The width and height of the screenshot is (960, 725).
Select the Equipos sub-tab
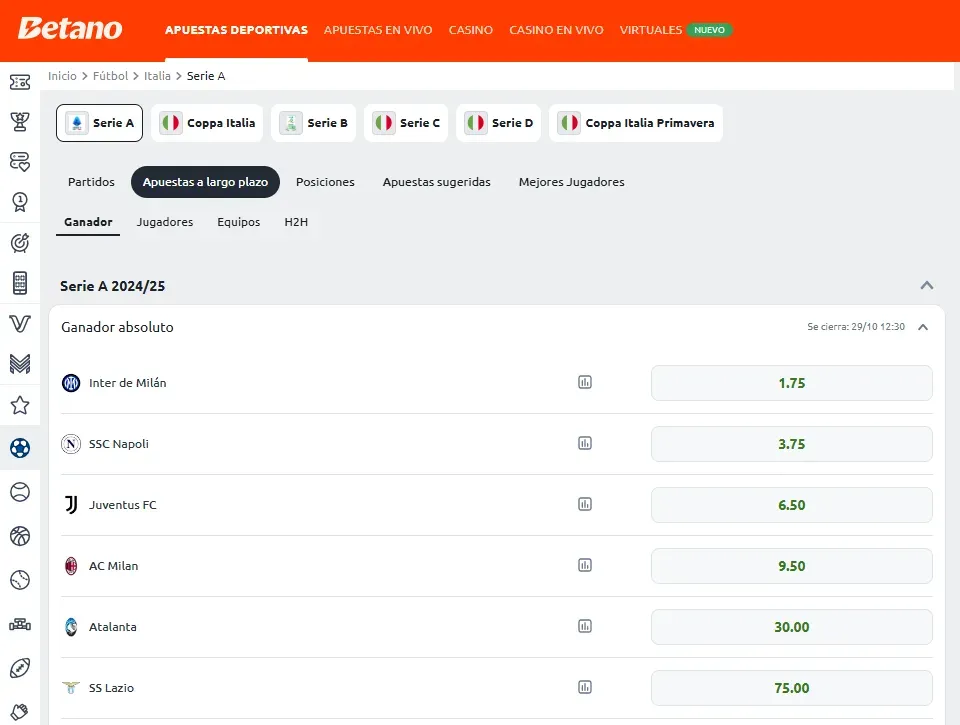pos(239,222)
